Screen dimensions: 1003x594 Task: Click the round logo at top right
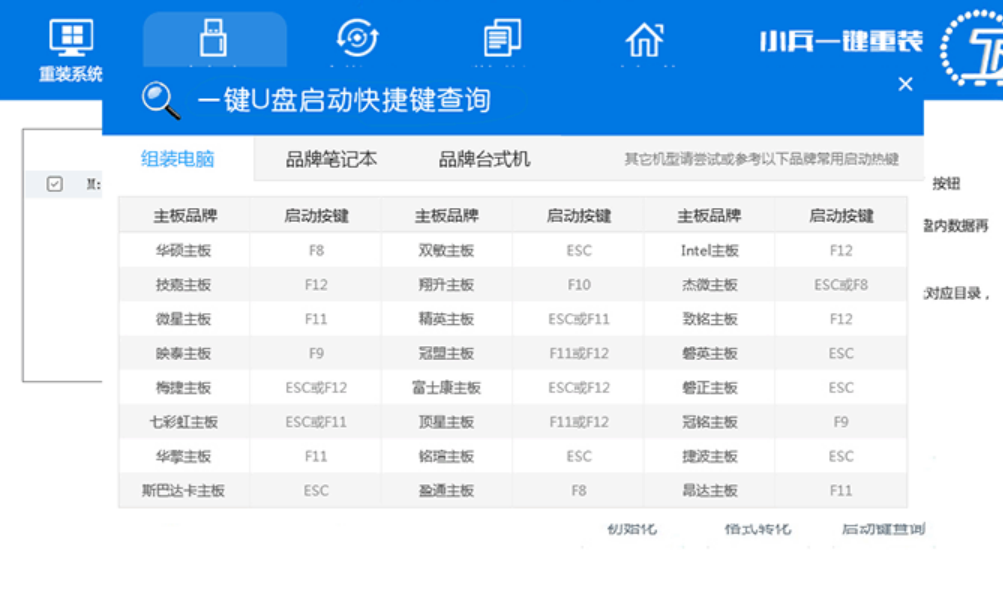pyautogui.click(x=975, y=45)
